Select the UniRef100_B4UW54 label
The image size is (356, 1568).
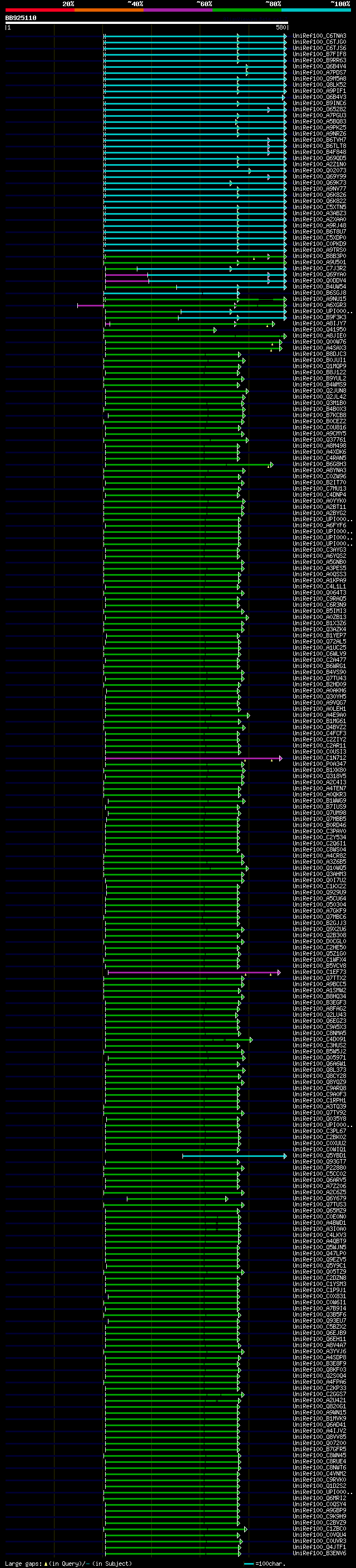pos(319,286)
